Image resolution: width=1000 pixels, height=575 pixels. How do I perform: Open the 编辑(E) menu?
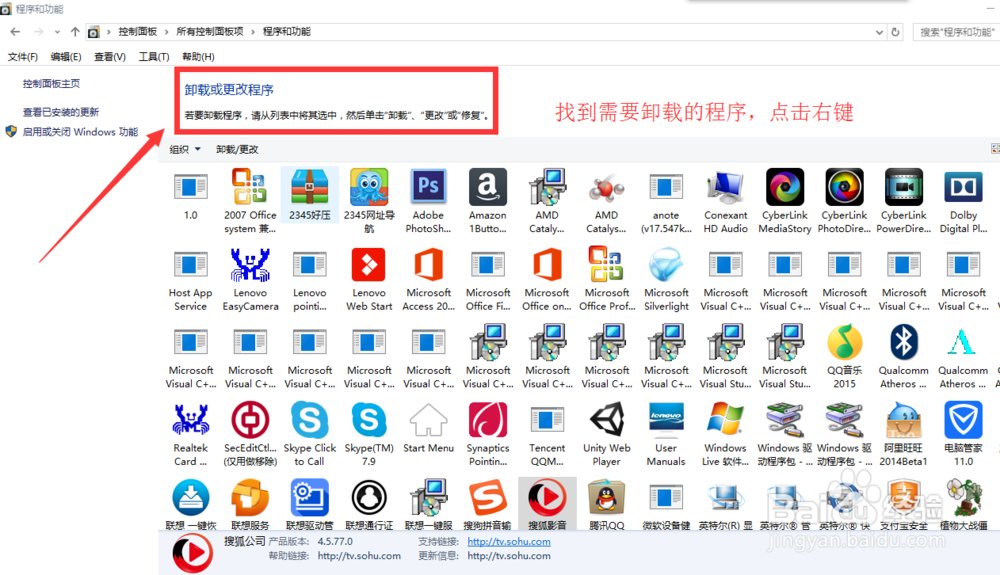(66, 57)
